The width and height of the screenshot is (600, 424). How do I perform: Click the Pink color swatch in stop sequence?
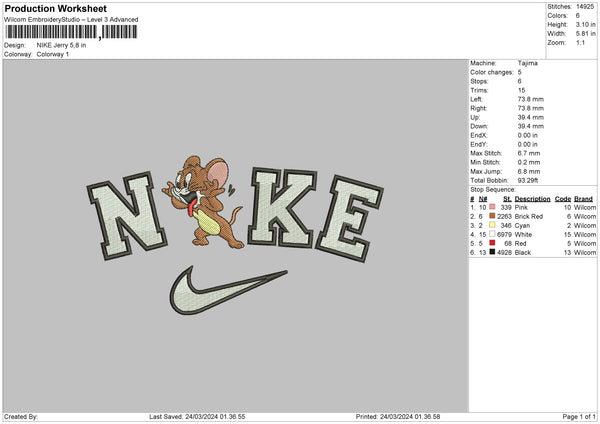pyautogui.click(x=492, y=207)
